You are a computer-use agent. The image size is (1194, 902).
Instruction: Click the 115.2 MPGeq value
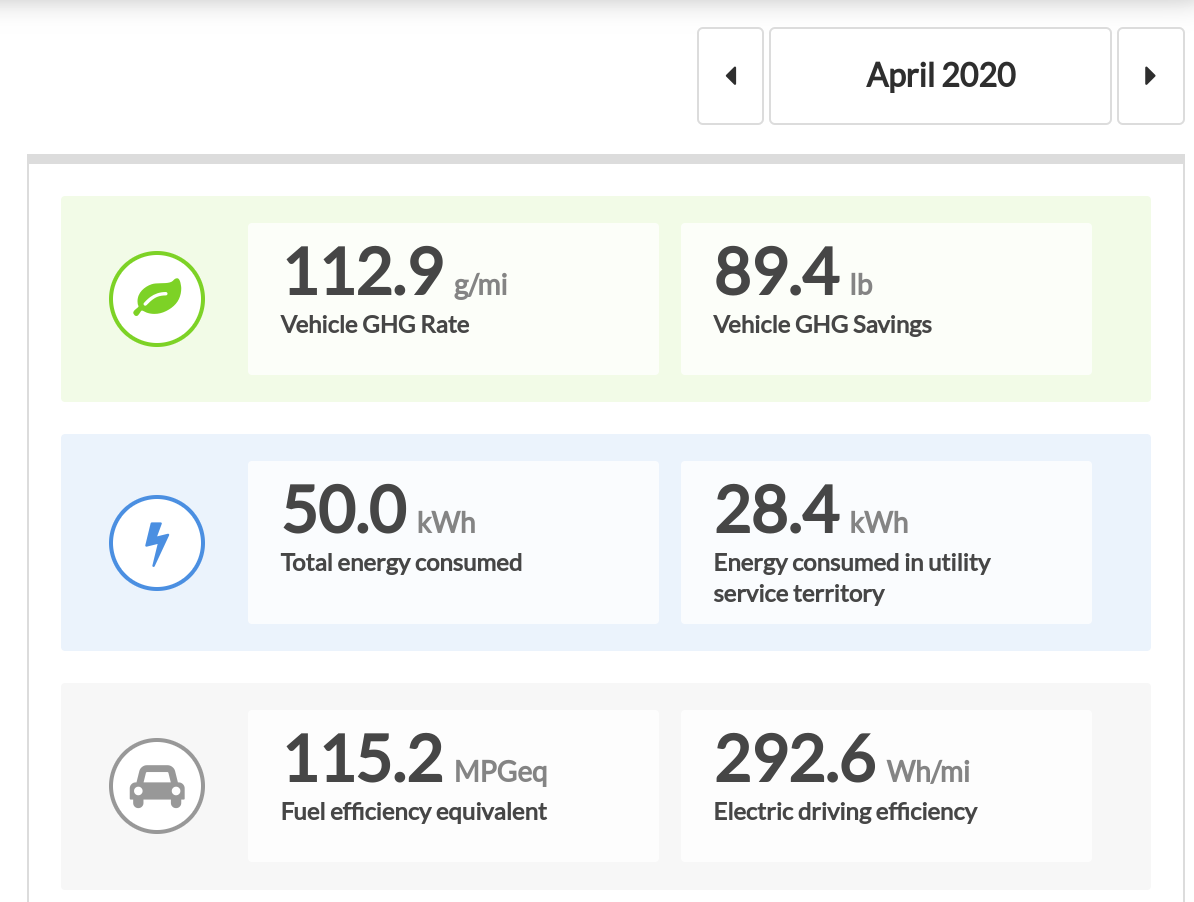pyautogui.click(x=363, y=758)
